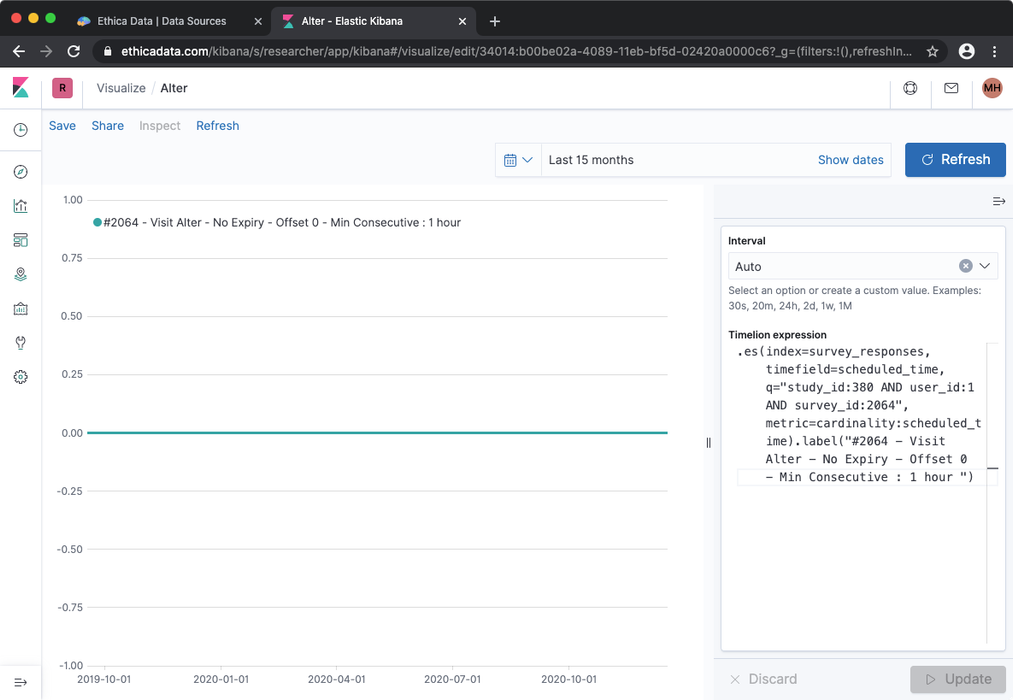
Task: Open the Discover compass icon in sidebar
Action: tap(20, 171)
